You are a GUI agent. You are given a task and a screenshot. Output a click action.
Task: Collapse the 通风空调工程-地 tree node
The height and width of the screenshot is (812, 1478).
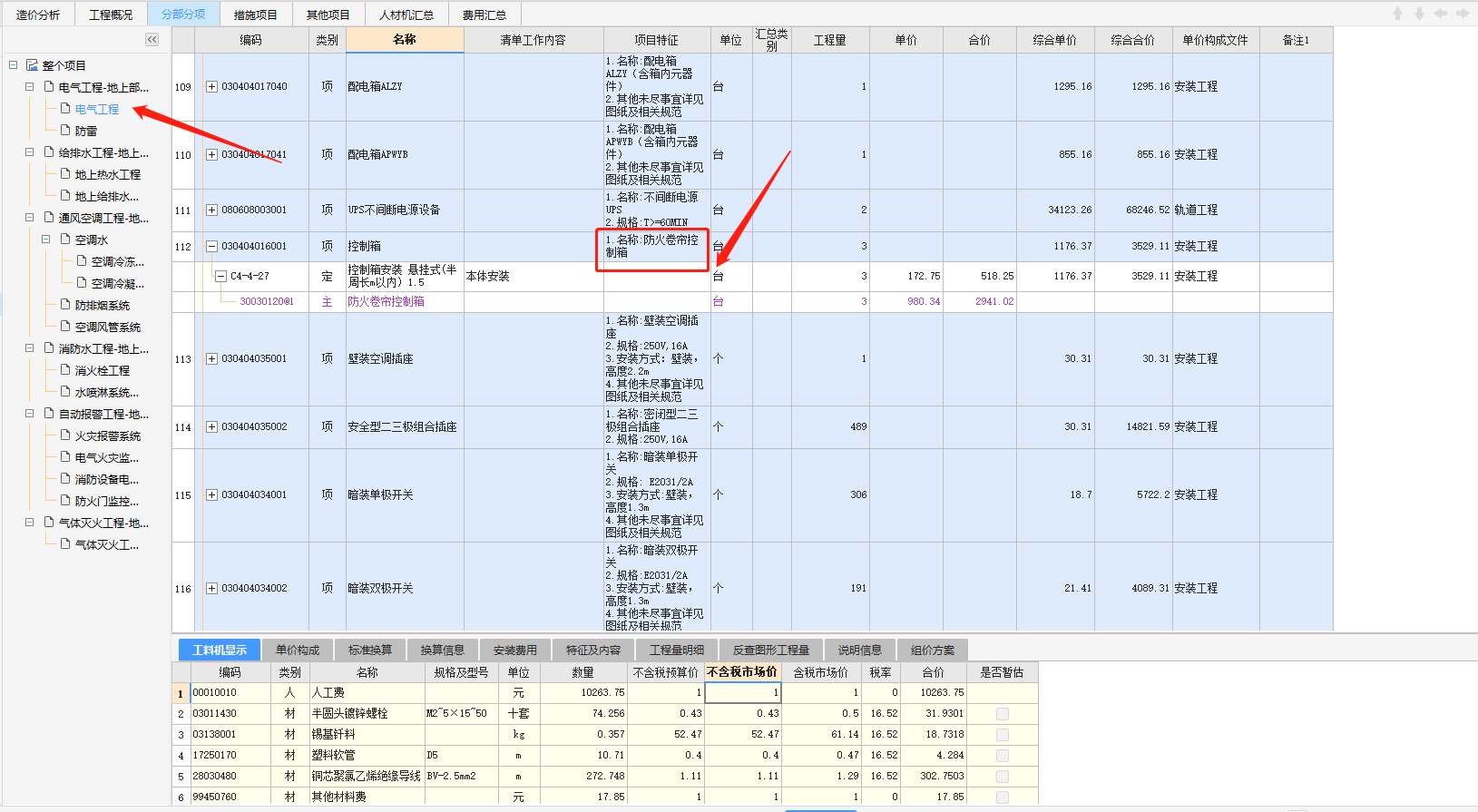tap(29, 218)
